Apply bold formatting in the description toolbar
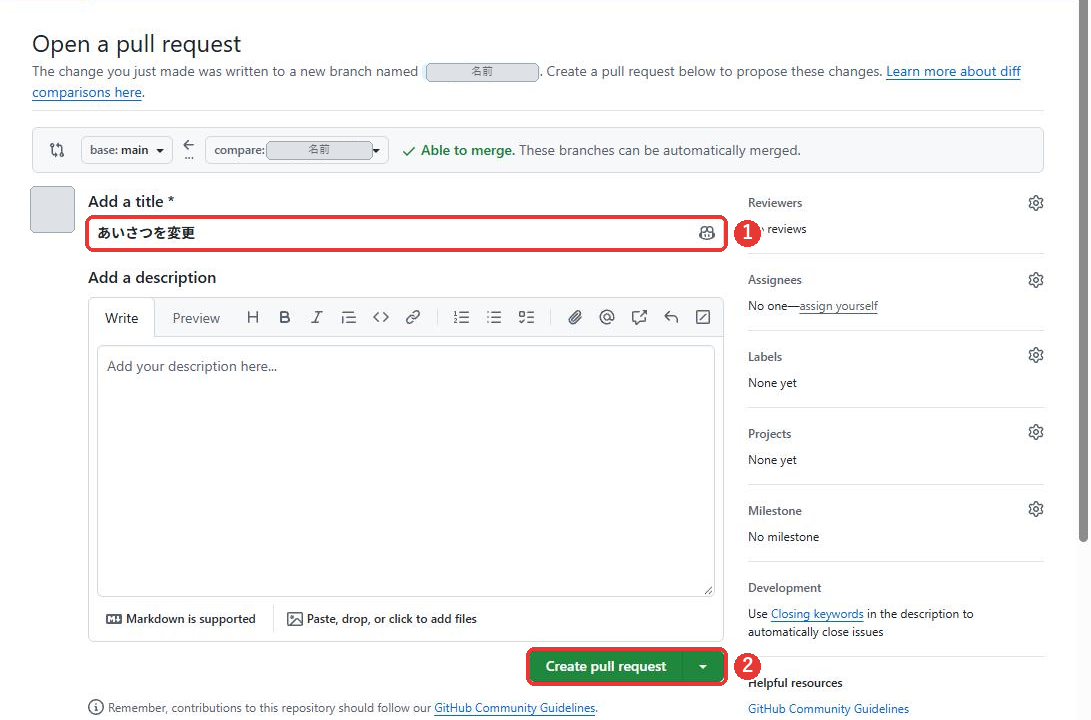This screenshot has height=720, width=1091. [x=285, y=317]
